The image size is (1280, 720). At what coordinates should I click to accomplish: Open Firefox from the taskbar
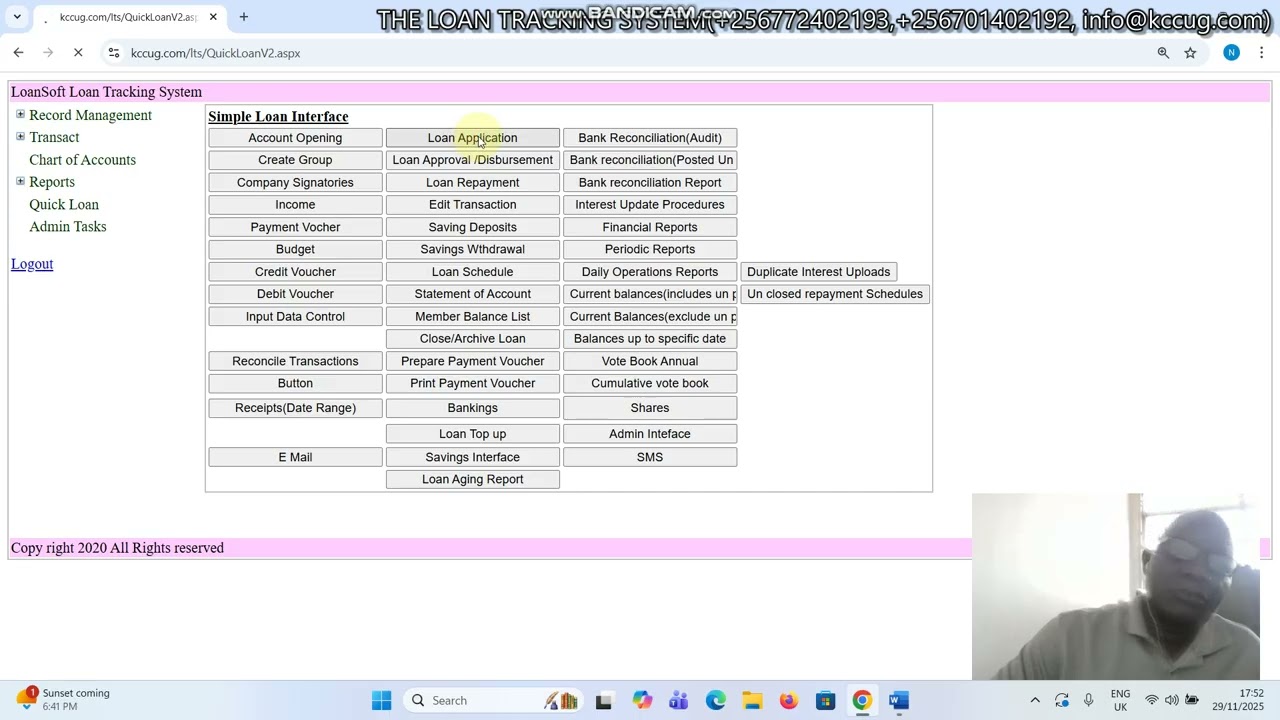(x=788, y=701)
